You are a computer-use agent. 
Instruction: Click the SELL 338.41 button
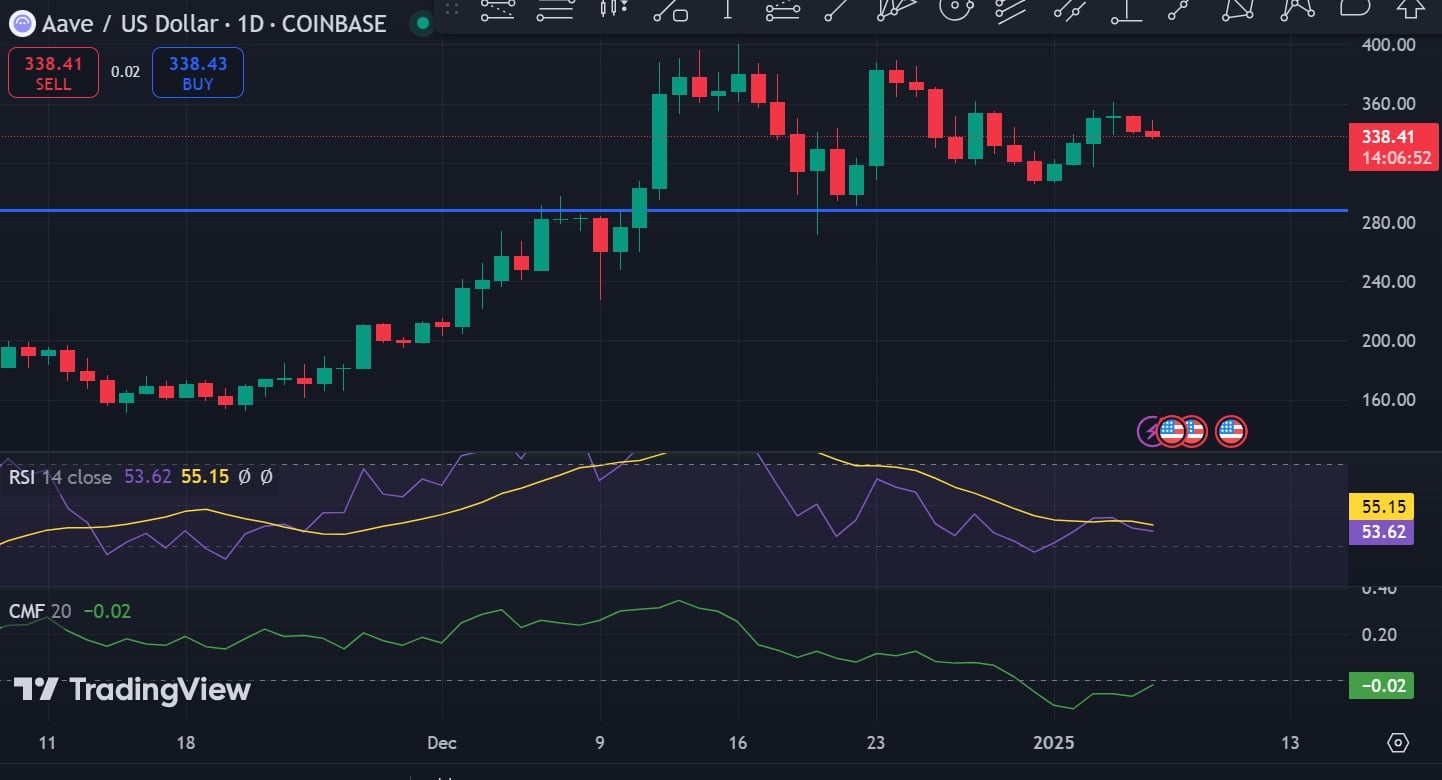[x=52, y=72]
